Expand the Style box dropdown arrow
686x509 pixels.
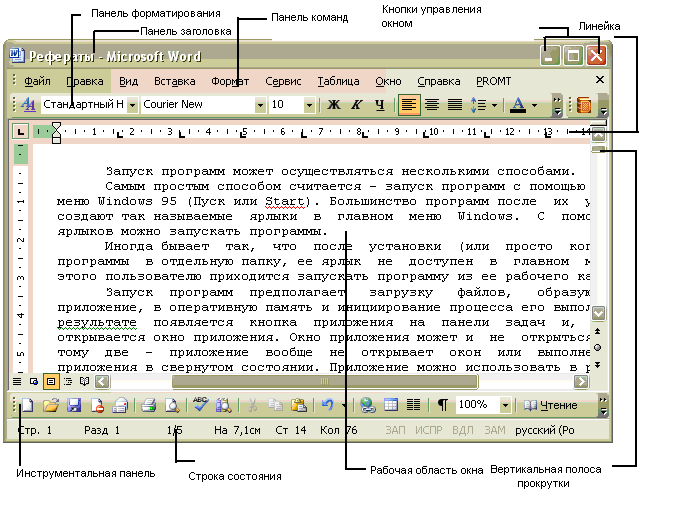[x=132, y=105]
